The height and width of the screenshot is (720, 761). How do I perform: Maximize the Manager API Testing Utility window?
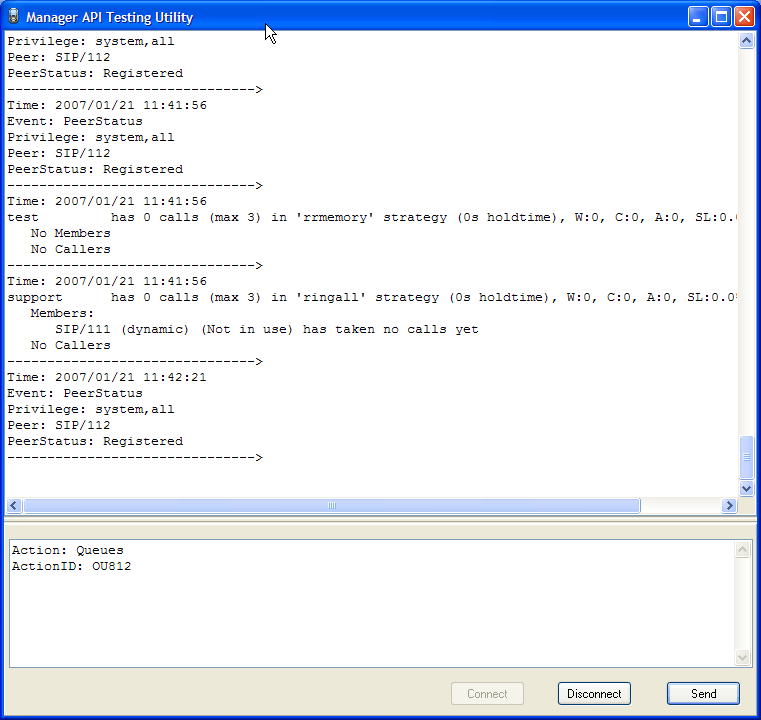point(721,17)
